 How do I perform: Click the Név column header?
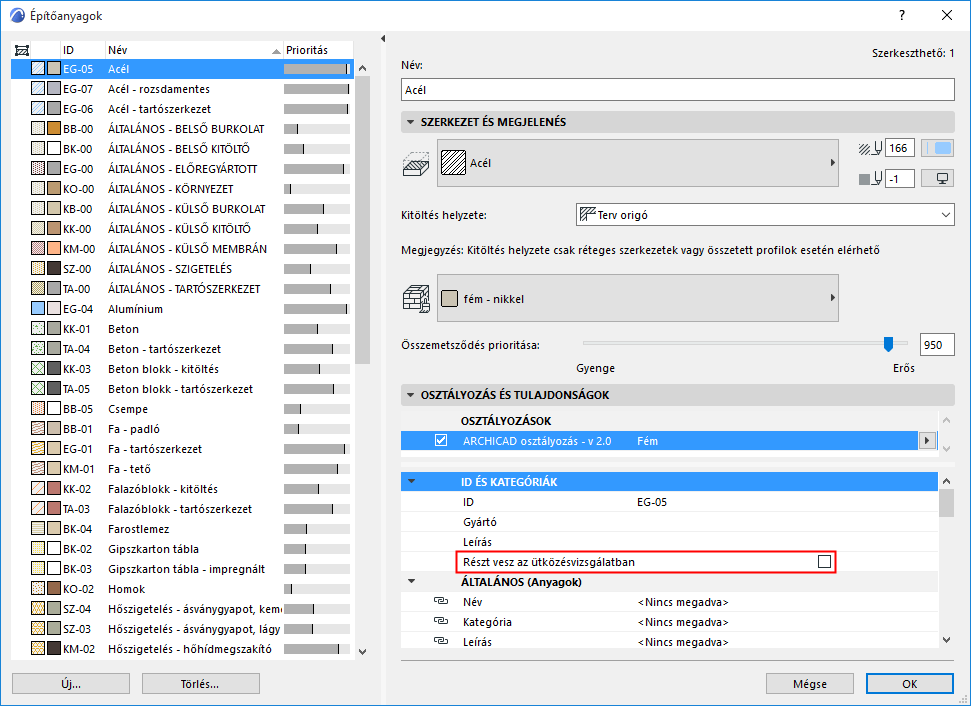tap(115, 48)
